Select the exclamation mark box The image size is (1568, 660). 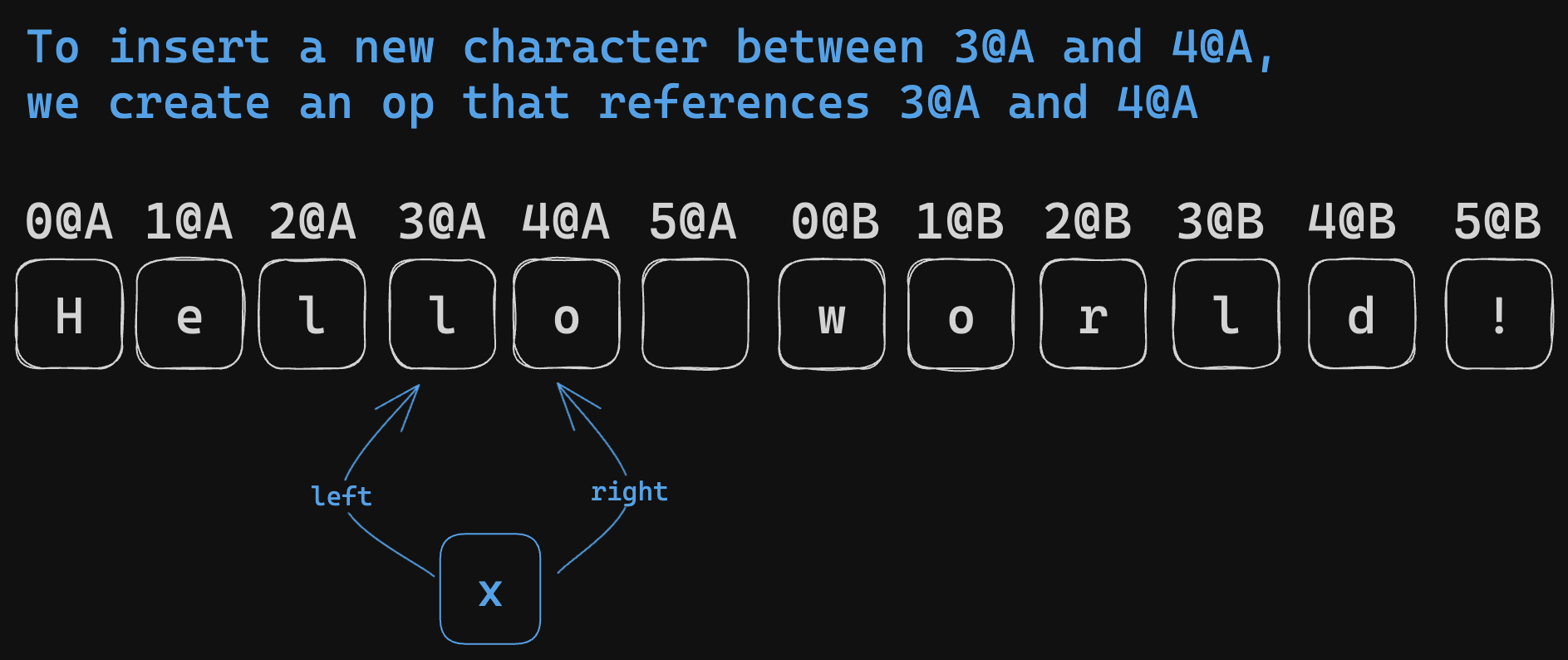1499,314
